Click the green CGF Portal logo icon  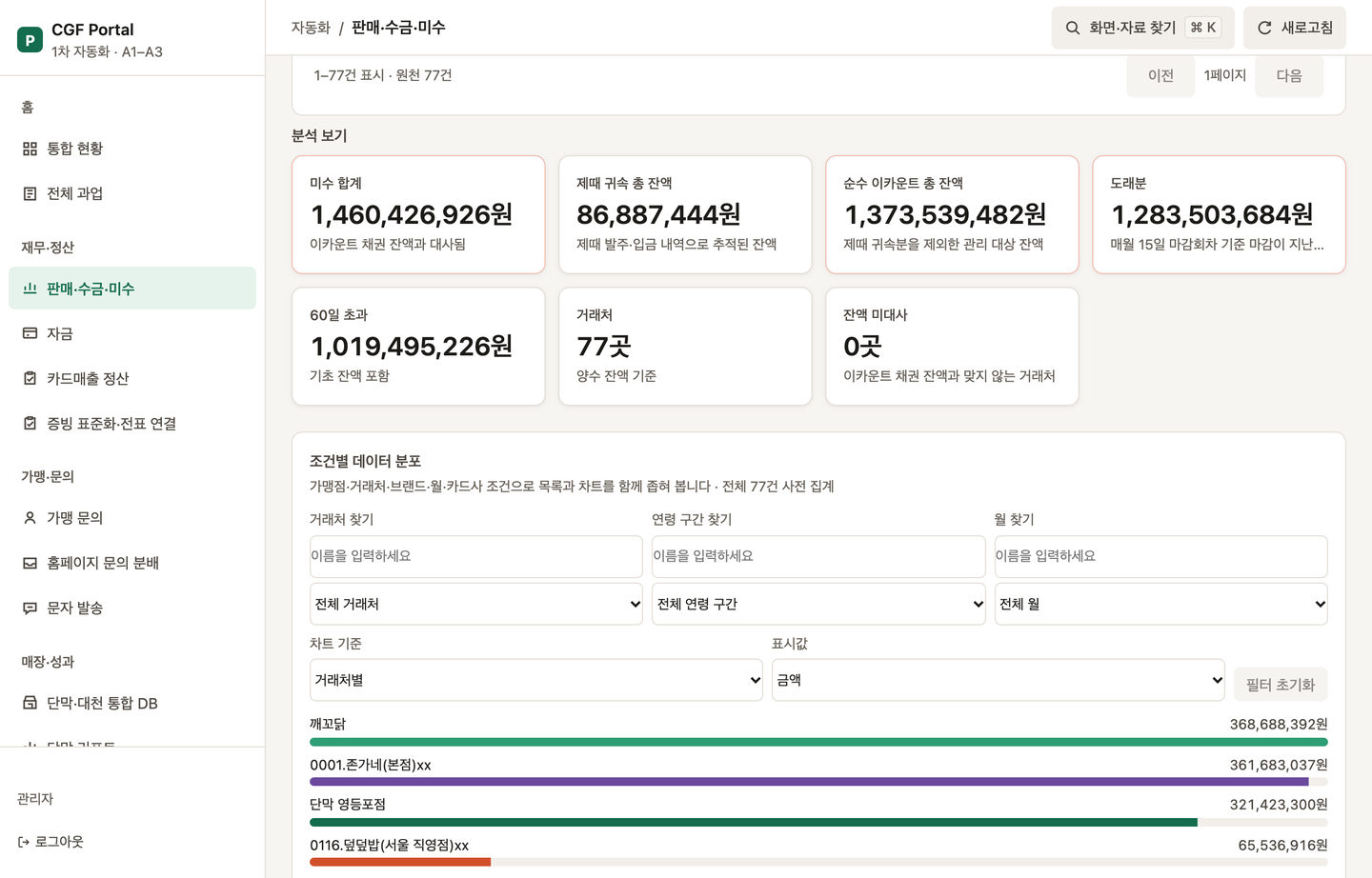pyautogui.click(x=30, y=40)
